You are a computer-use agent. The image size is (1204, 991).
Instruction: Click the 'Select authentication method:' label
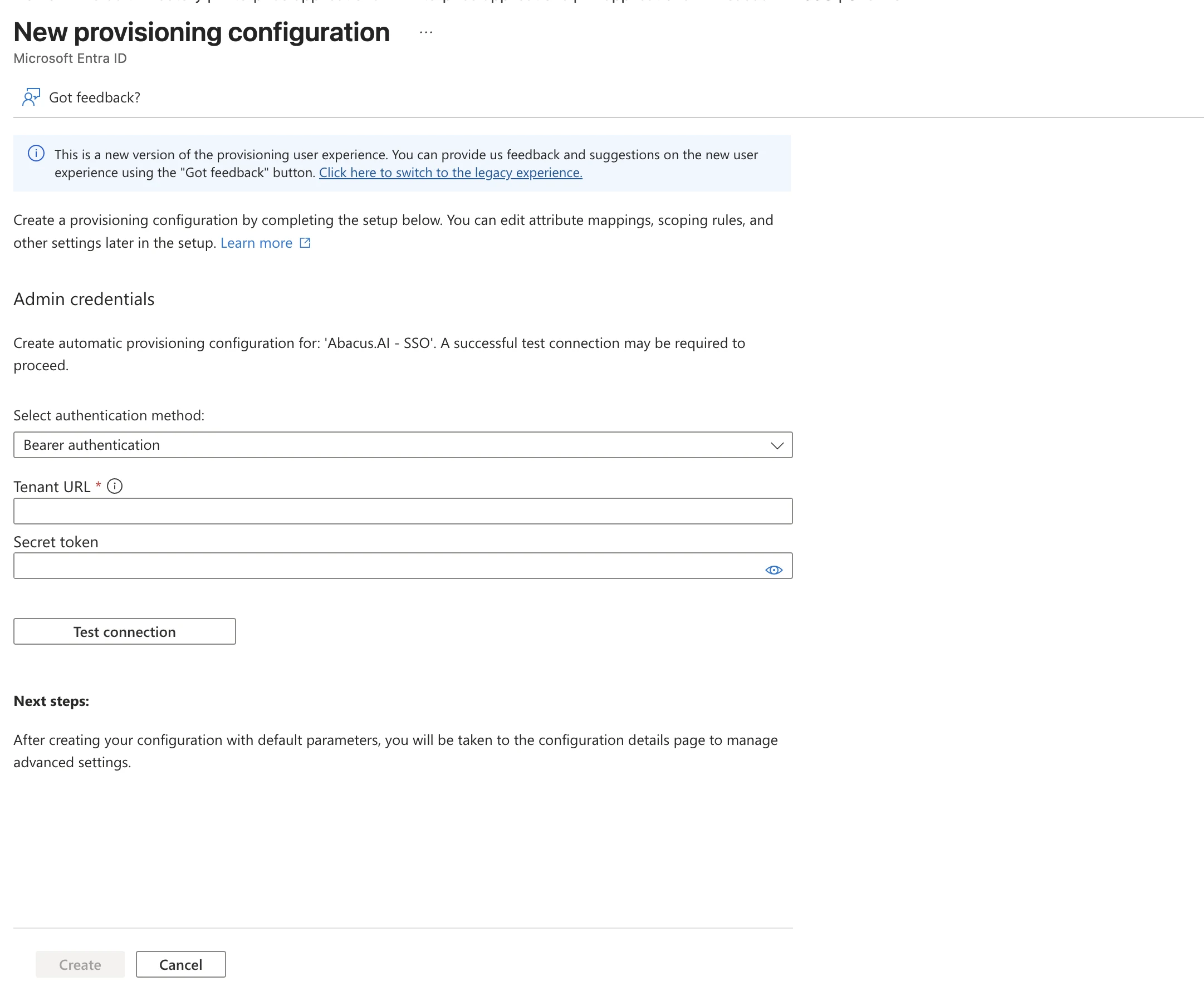click(109, 415)
